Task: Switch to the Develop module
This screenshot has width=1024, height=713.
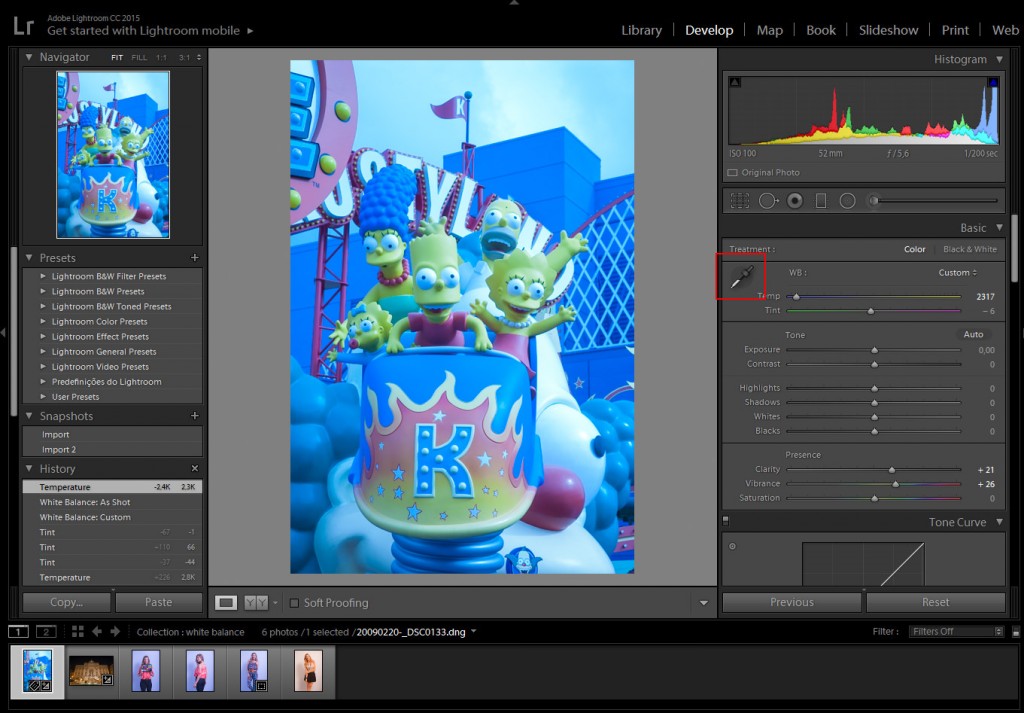Action: (x=709, y=31)
